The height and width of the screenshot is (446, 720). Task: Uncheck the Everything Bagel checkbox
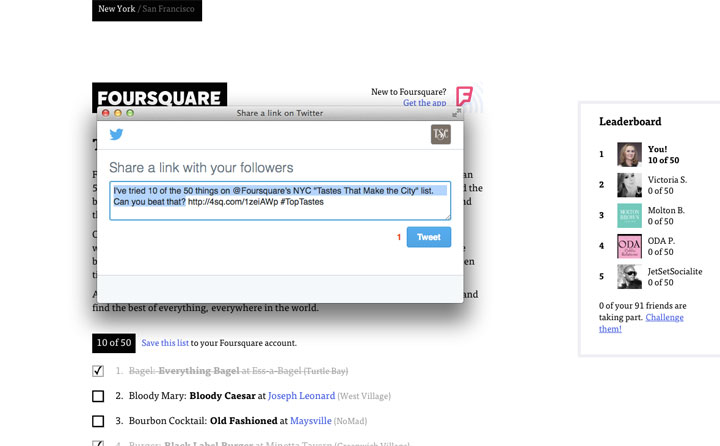[x=98, y=371]
